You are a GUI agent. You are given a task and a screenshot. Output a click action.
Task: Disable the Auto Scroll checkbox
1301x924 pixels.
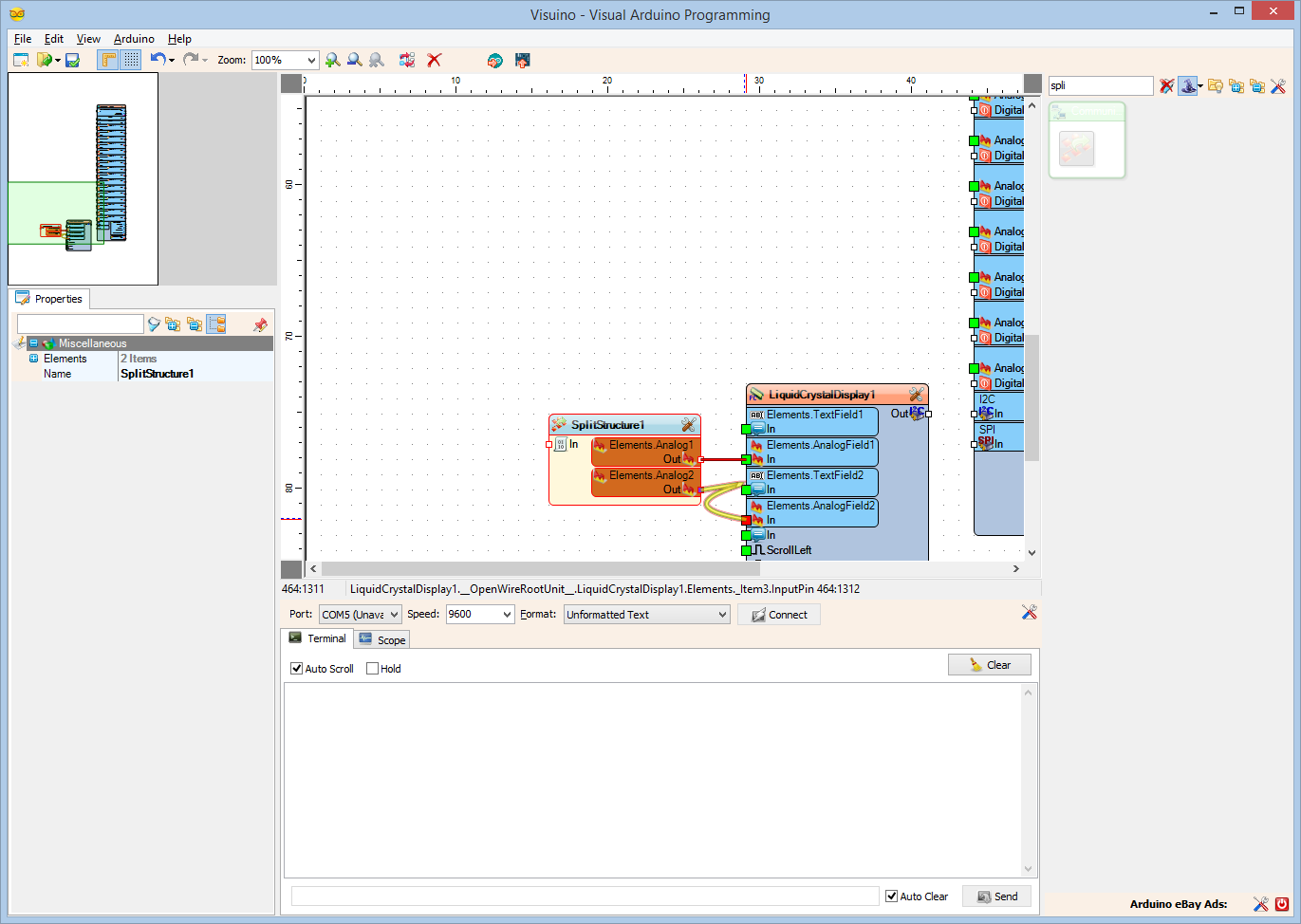(x=296, y=669)
